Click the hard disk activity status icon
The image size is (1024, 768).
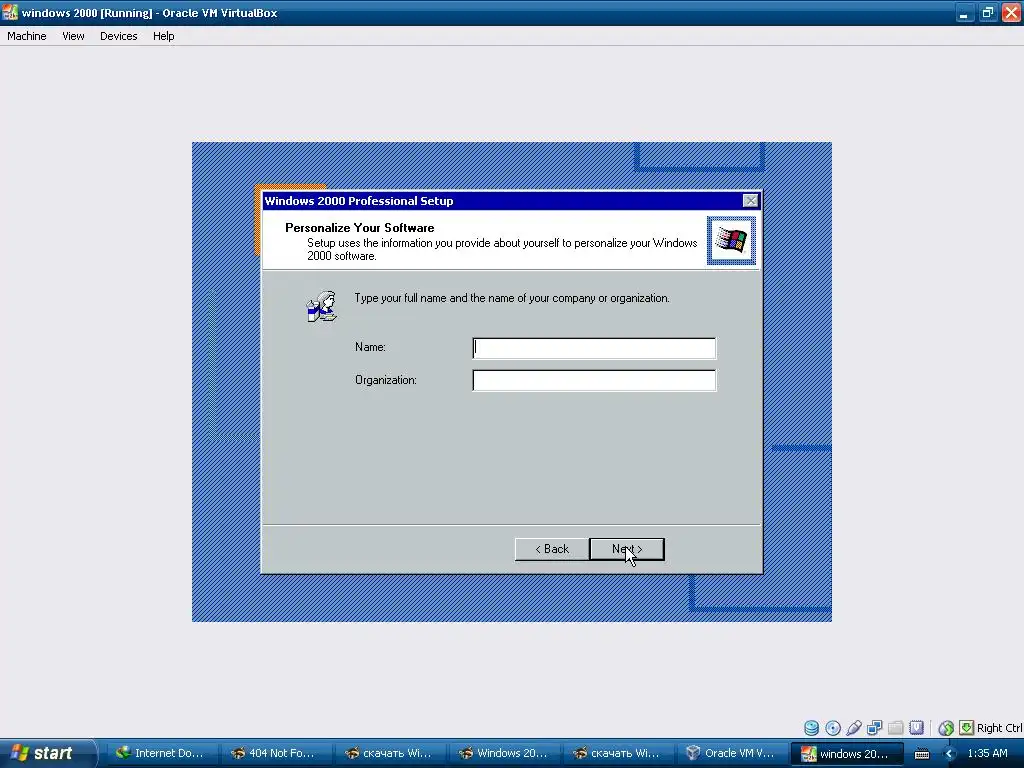coord(811,728)
